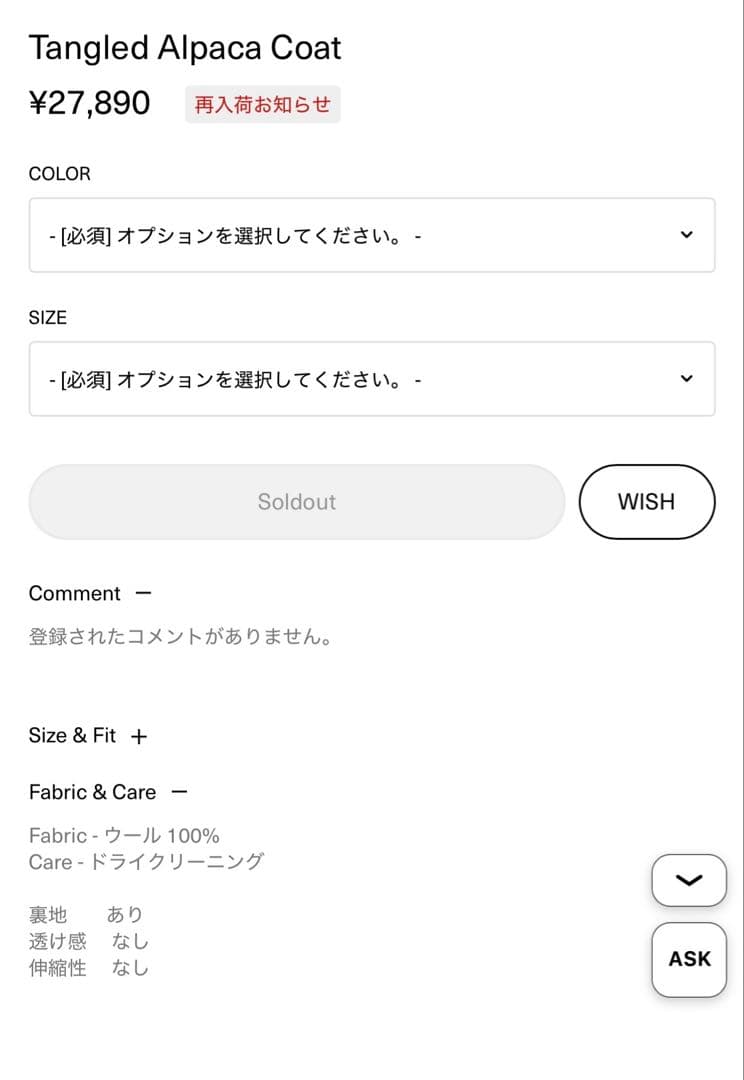Click the ¥27,890 price text

point(90,103)
